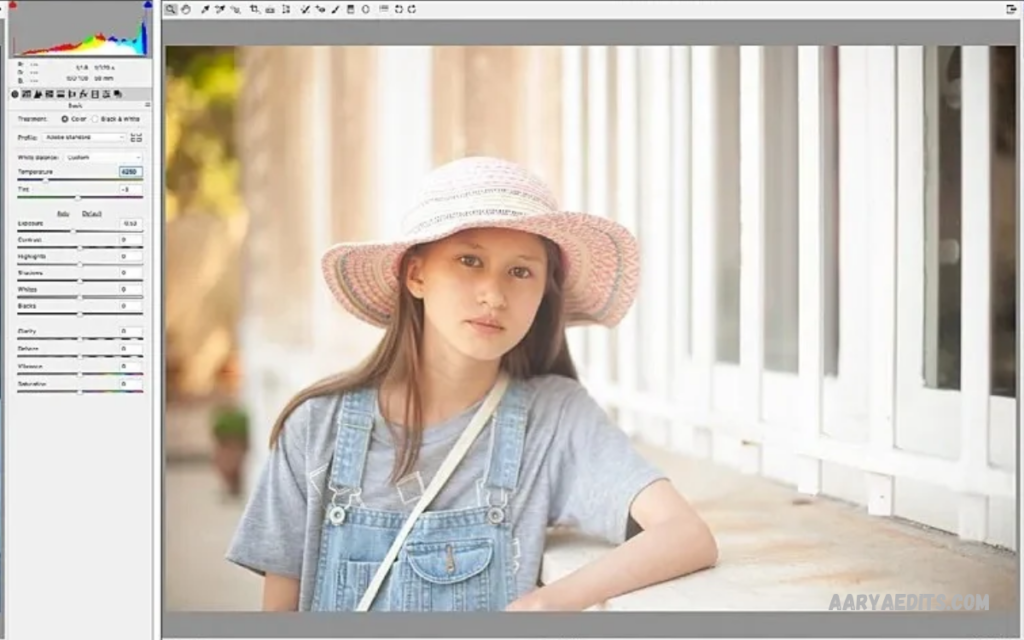Click the Vibrance slider handle

pyautogui.click(x=80, y=374)
